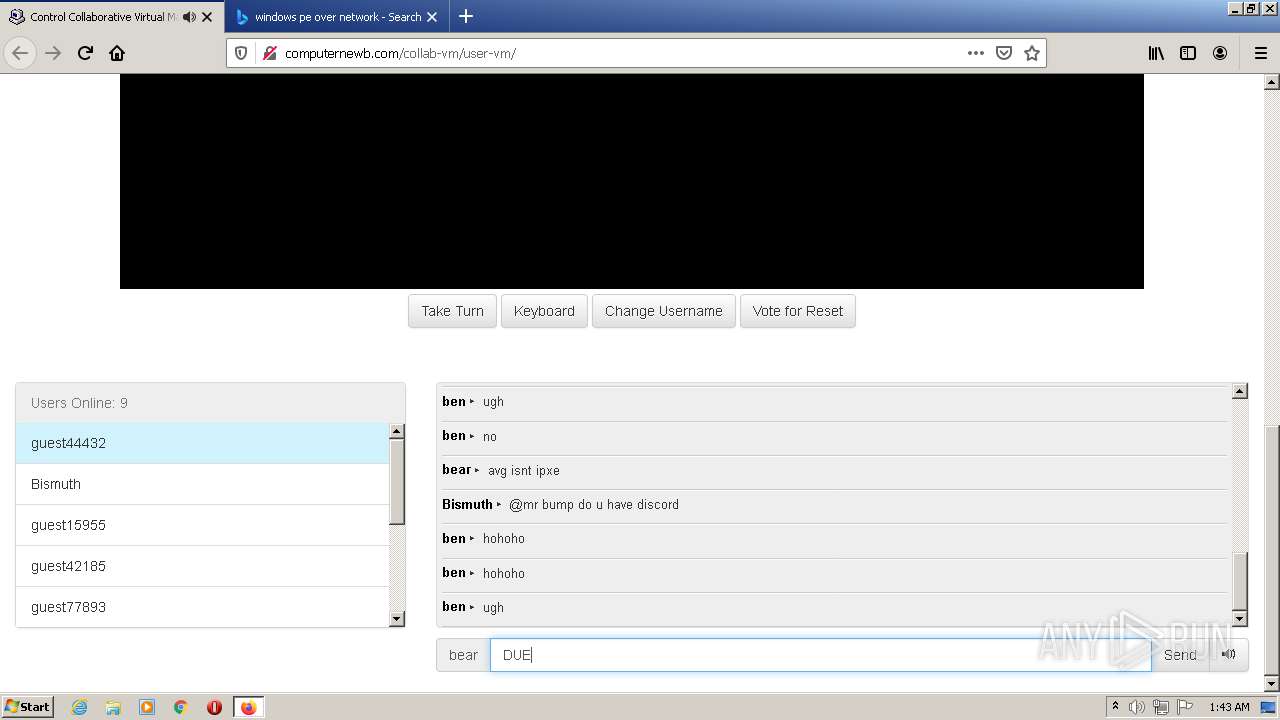The height and width of the screenshot is (720, 1280).
Task: Select guest44432 in user list
Action: point(202,443)
